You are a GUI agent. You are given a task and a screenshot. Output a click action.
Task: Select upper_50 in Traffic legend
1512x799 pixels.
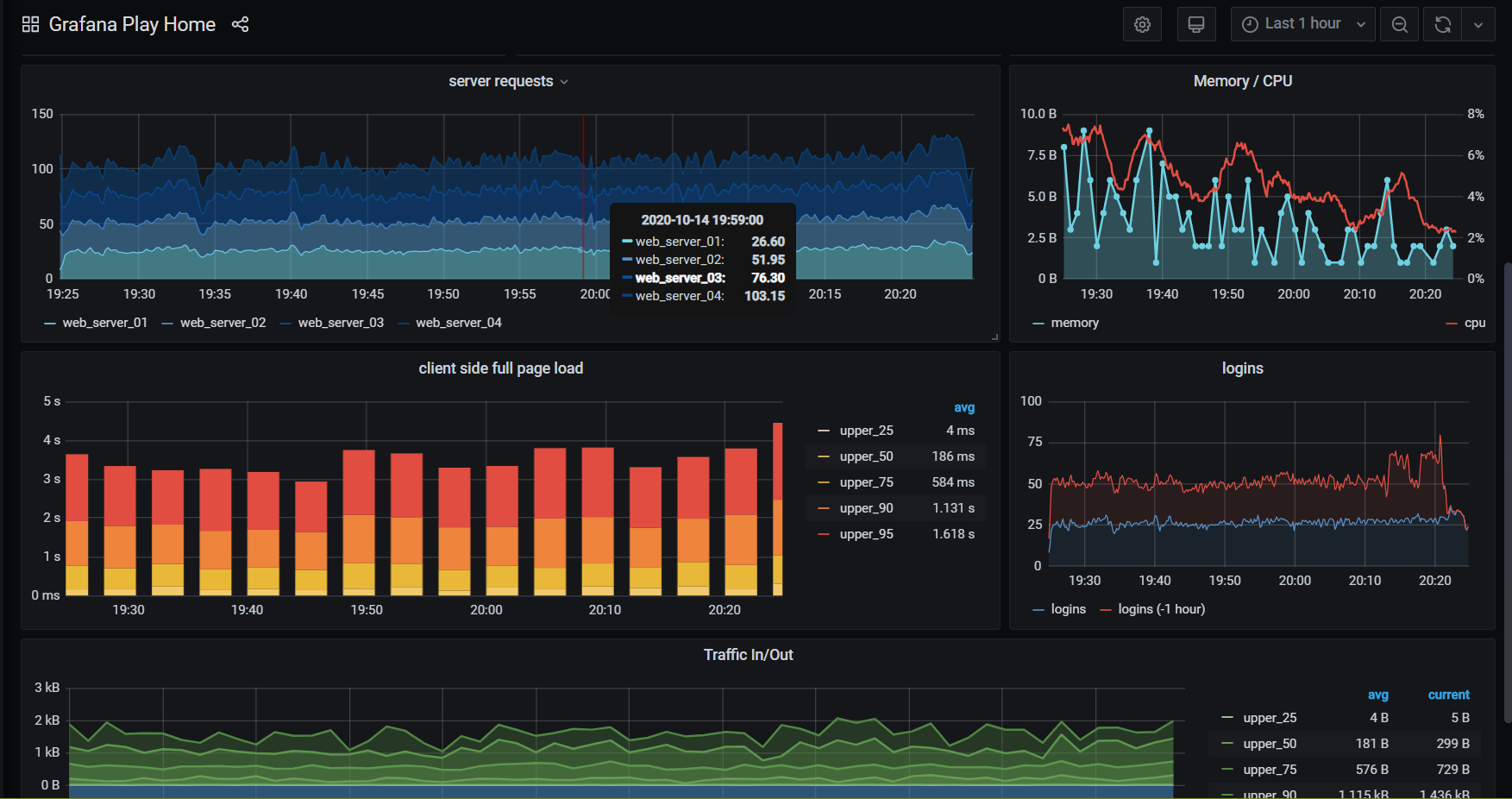pyautogui.click(x=1270, y=744)
